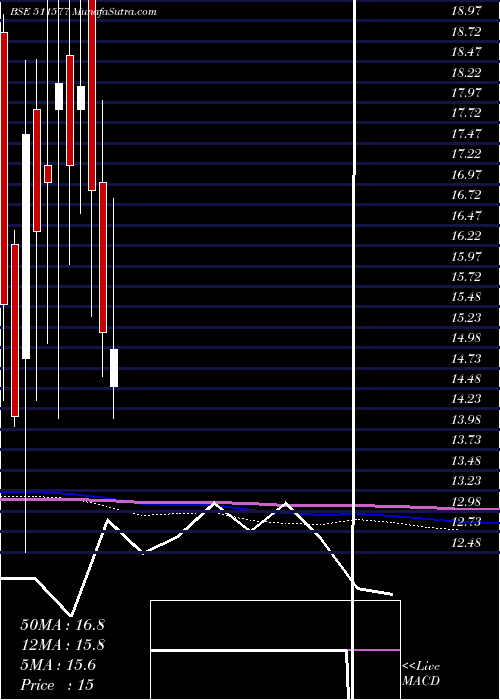Select the 15.23 axis value
Image resolution: width=500 pixels, height=700 pixels.
pyautogui.click(x=466, y=318)
